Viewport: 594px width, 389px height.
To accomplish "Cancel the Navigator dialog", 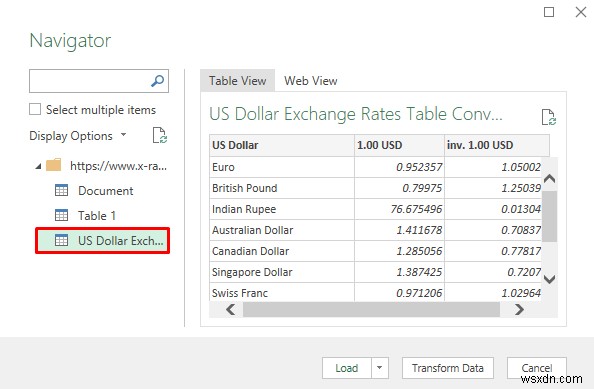I will (537, 368).
